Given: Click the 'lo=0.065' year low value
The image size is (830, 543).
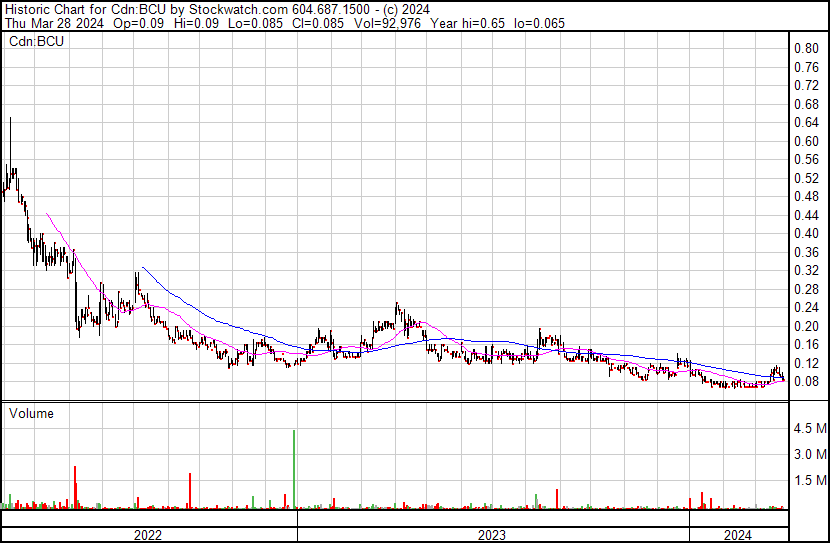Looking at the screenshot, I should click(539, 23).
